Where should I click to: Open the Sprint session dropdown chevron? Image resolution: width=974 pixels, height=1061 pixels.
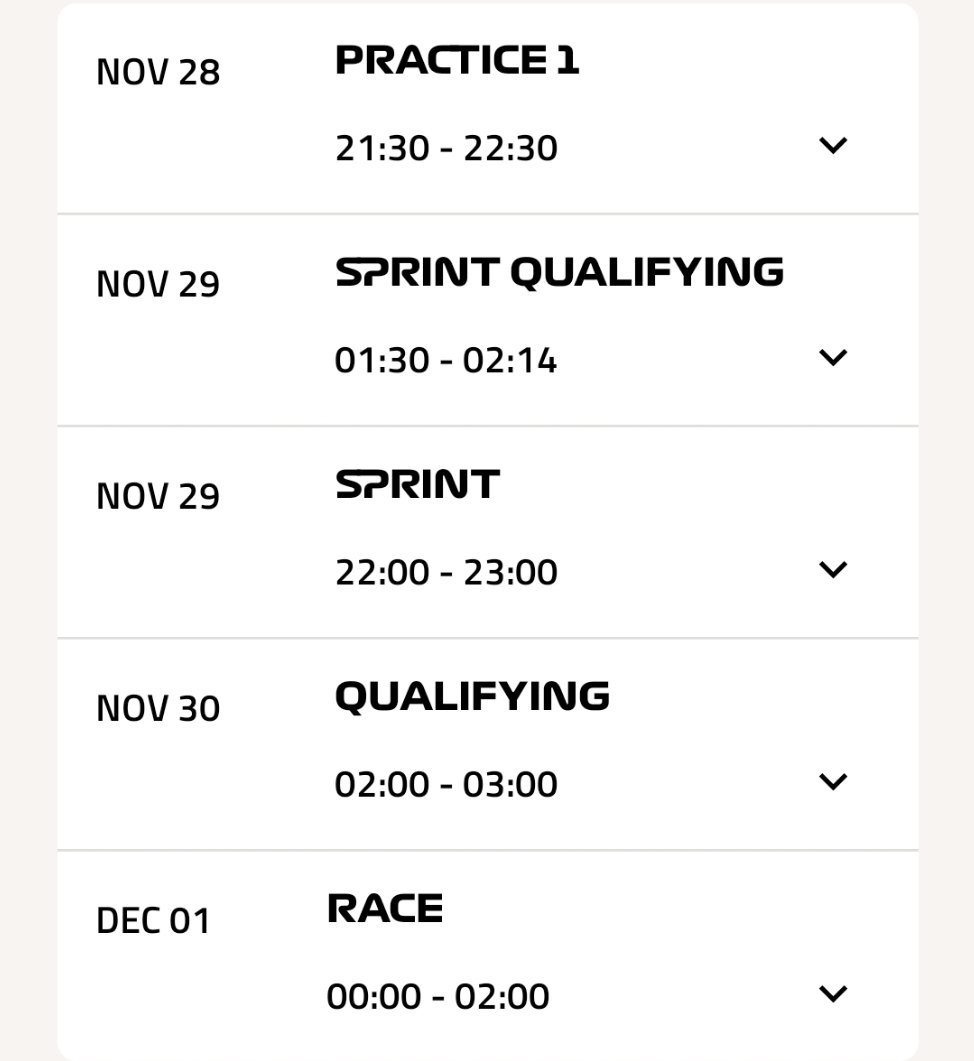point(832,570)
